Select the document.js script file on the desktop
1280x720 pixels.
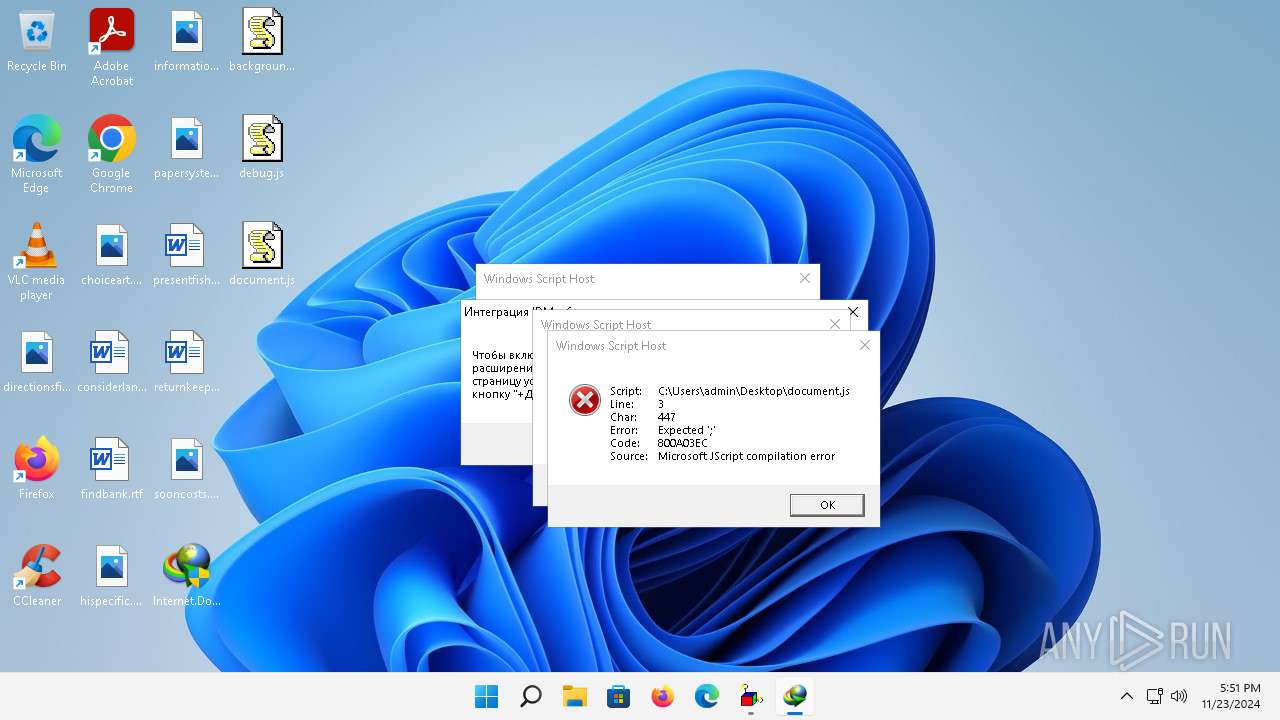(262, 255)
